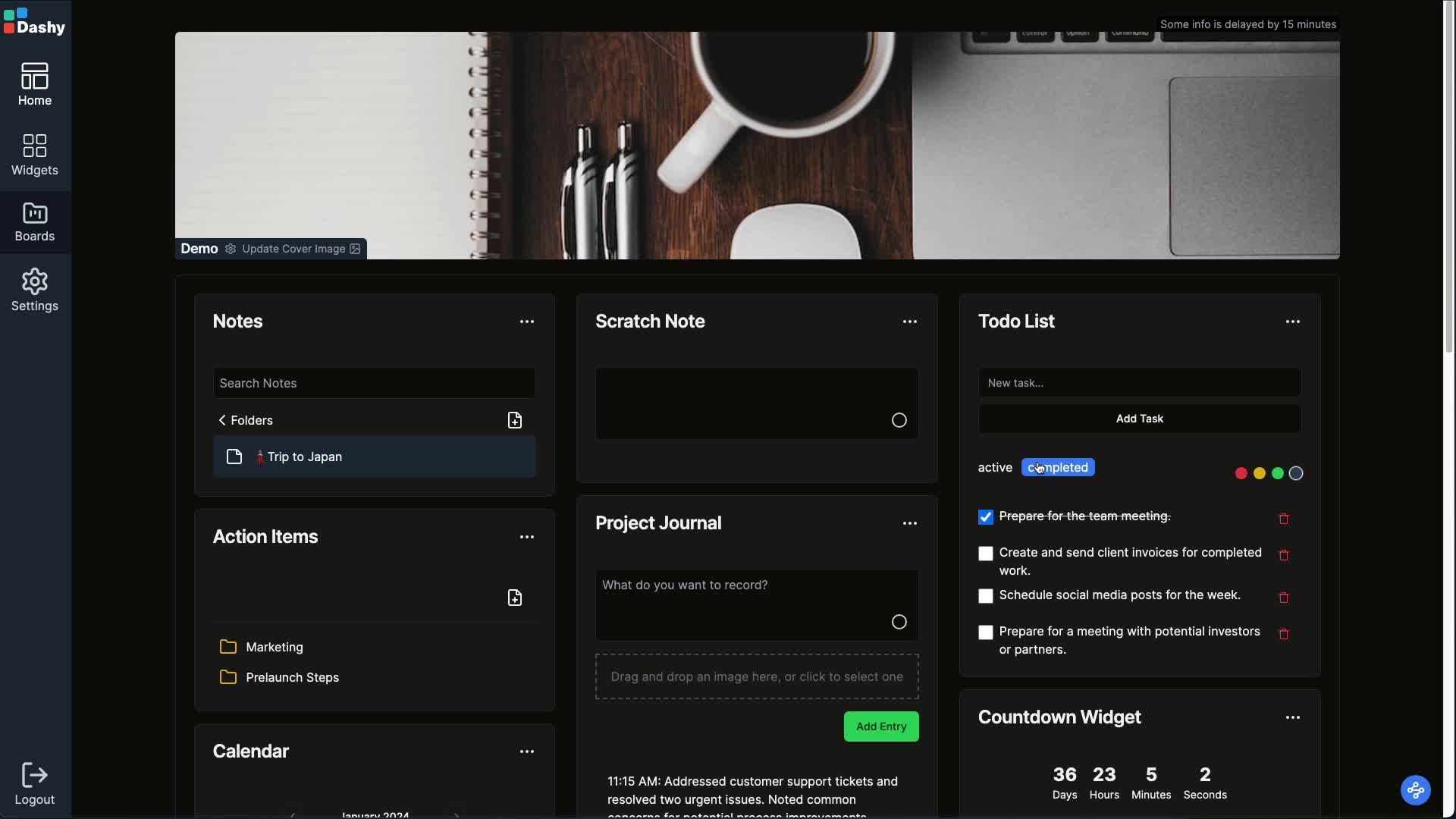This screenshot has width=1456, height=819.
Task: Create a new note in the Notes widget
Action: click(x=515, y=419)
